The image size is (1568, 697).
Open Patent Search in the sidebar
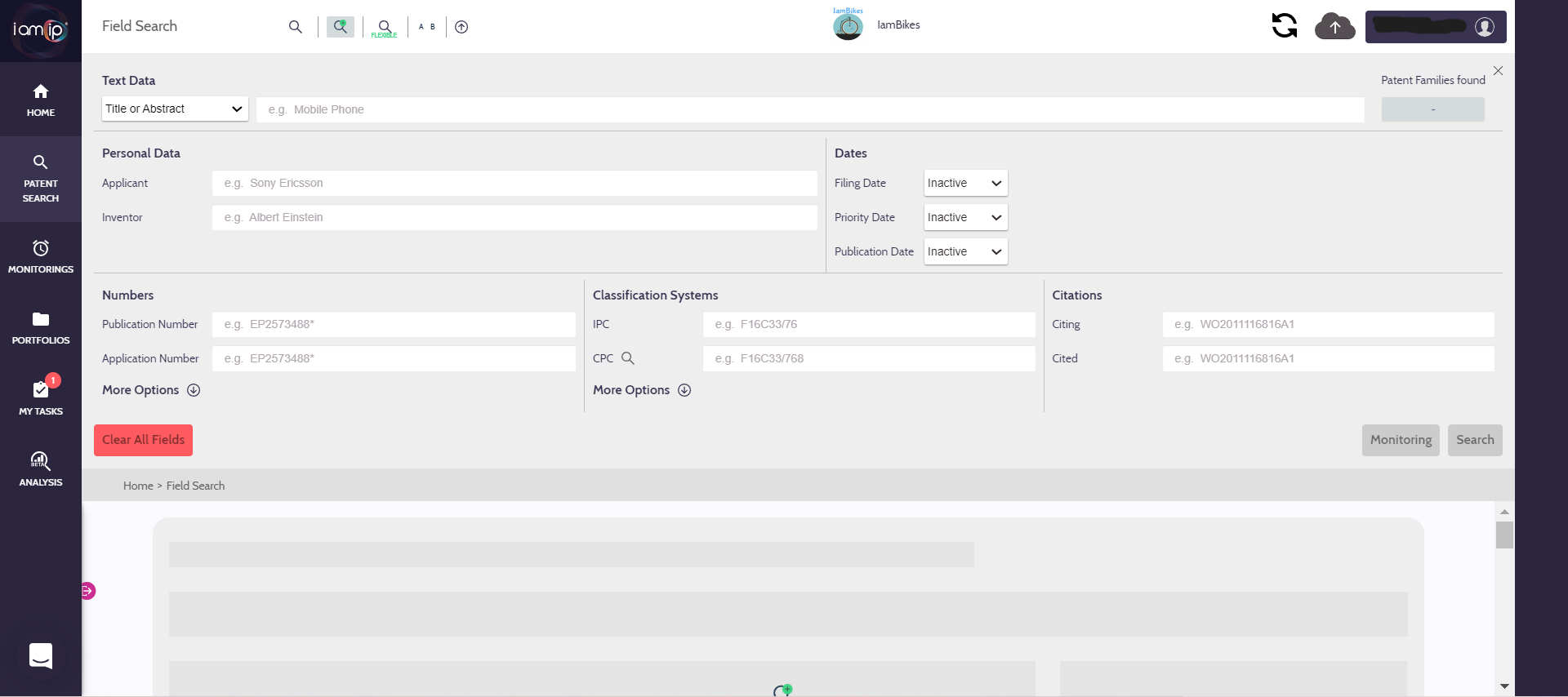click(x=41, y=179)
